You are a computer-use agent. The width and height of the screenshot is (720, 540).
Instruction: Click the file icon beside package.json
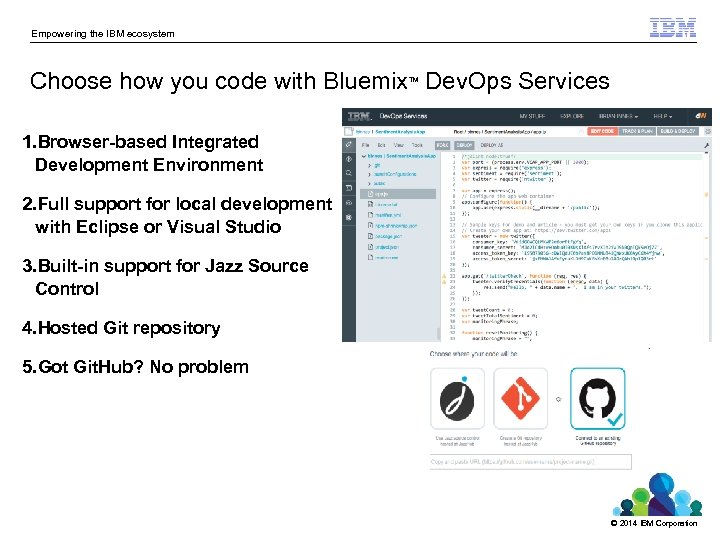click(371, 236)
